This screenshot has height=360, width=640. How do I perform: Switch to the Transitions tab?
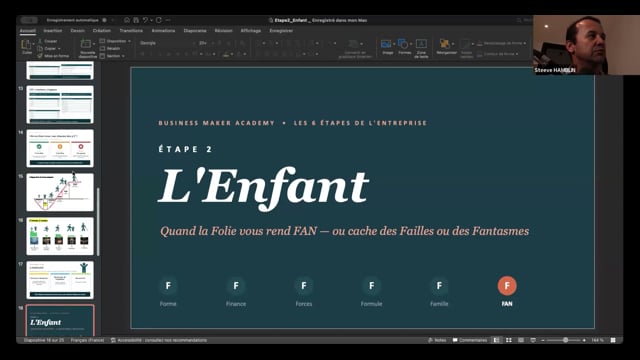point(131,31)
